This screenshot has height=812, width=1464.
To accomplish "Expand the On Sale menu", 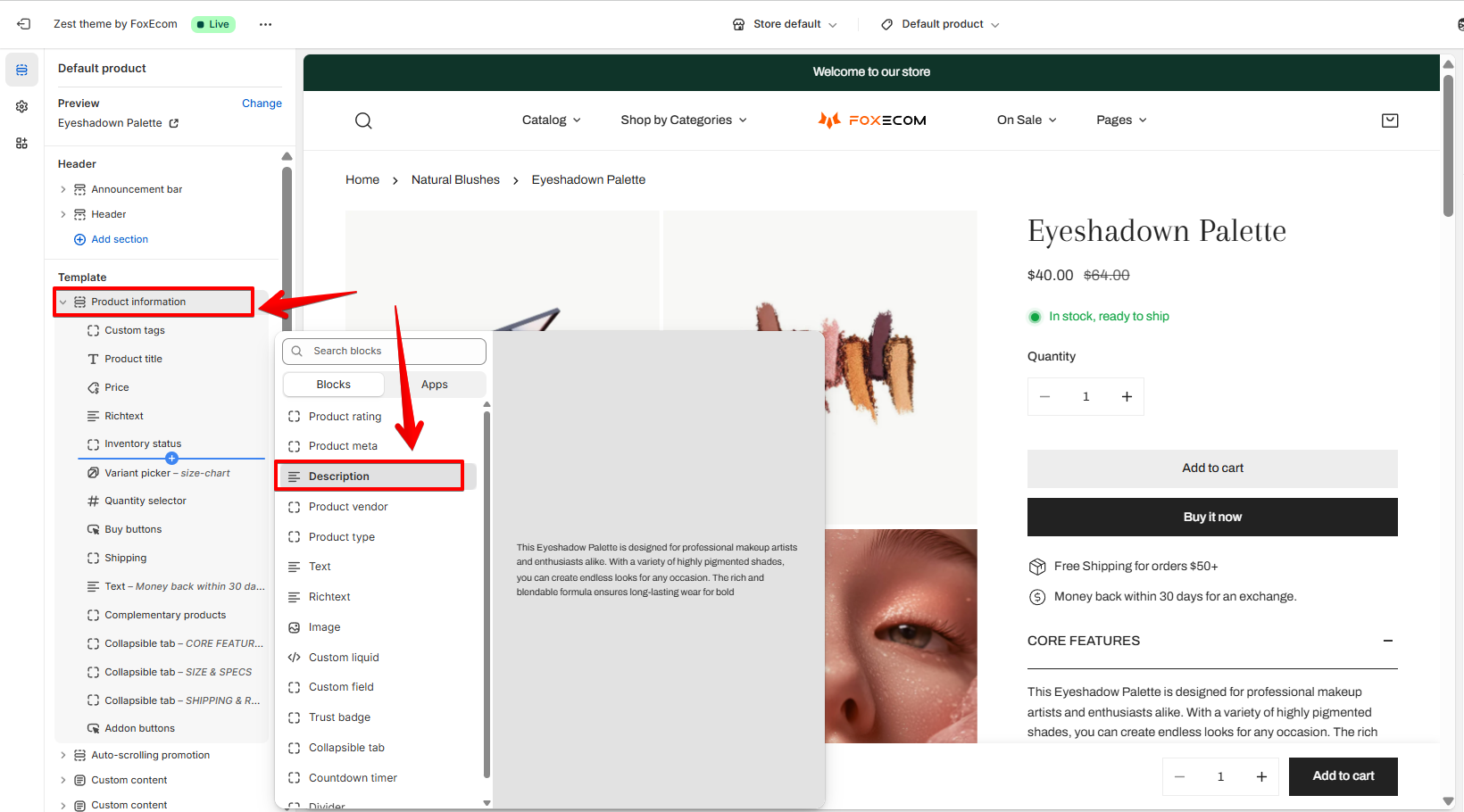I will point(1027,120).
